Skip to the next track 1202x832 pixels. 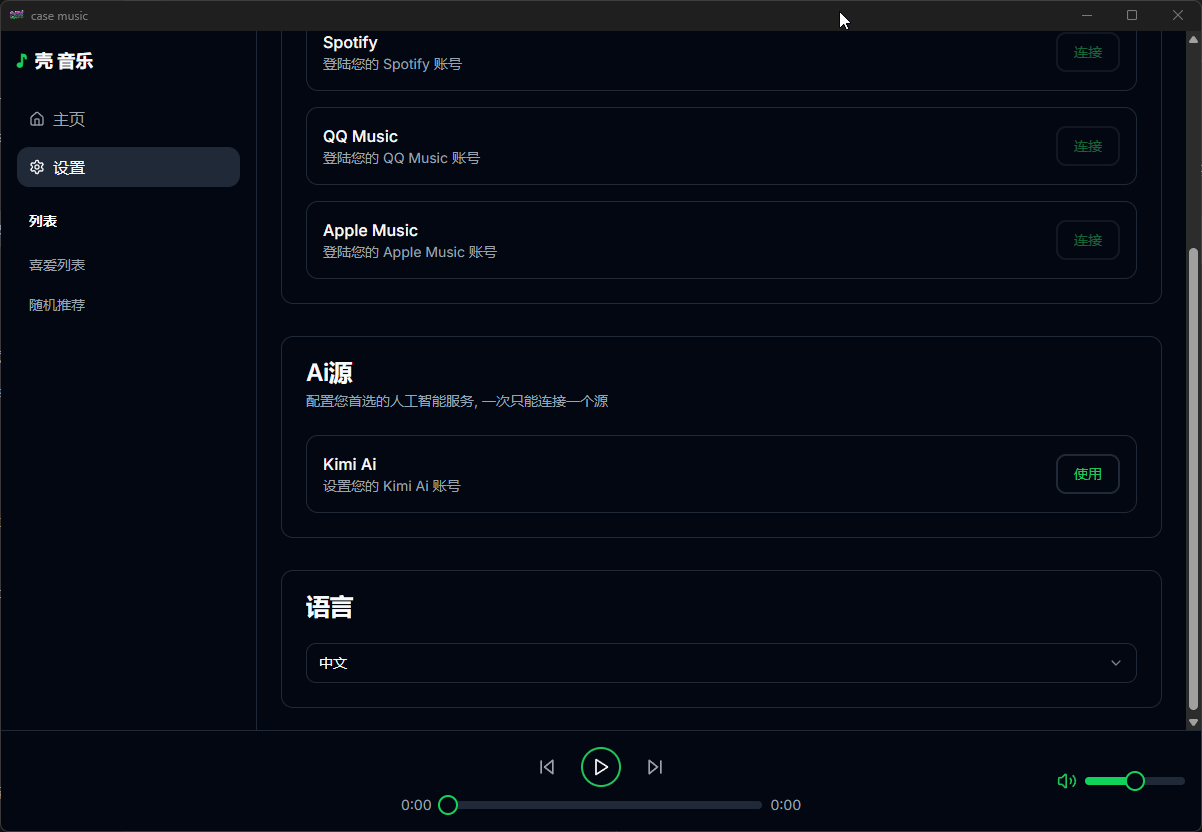click(x=655, y=767)
